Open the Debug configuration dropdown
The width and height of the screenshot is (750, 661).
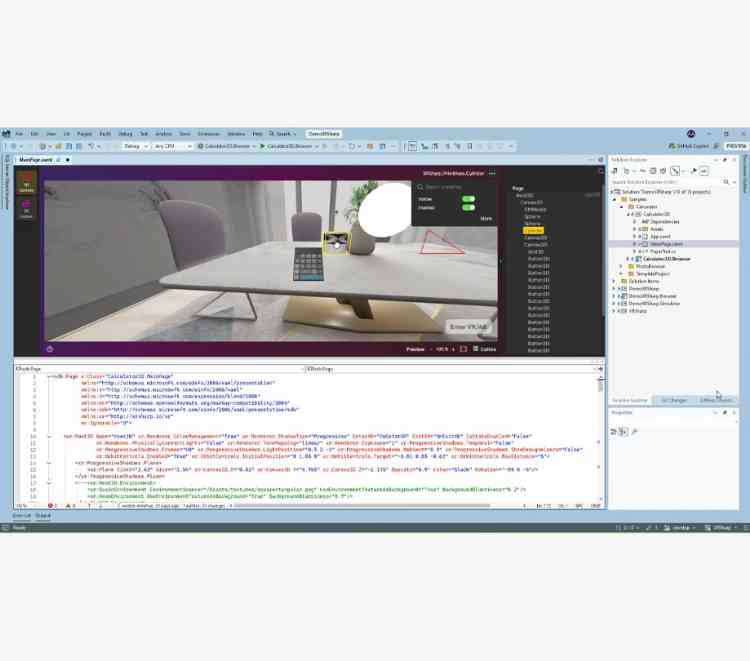pos(136,146)
